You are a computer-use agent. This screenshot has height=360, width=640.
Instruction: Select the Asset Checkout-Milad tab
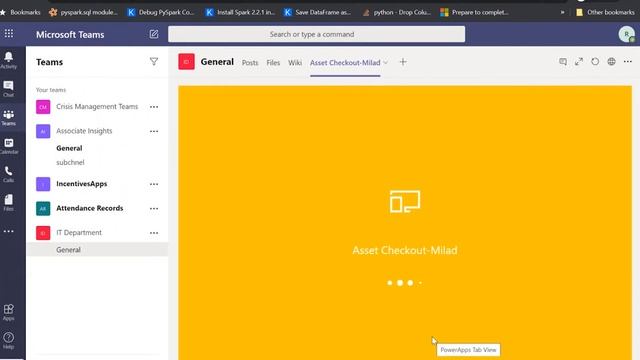(345, 63)
